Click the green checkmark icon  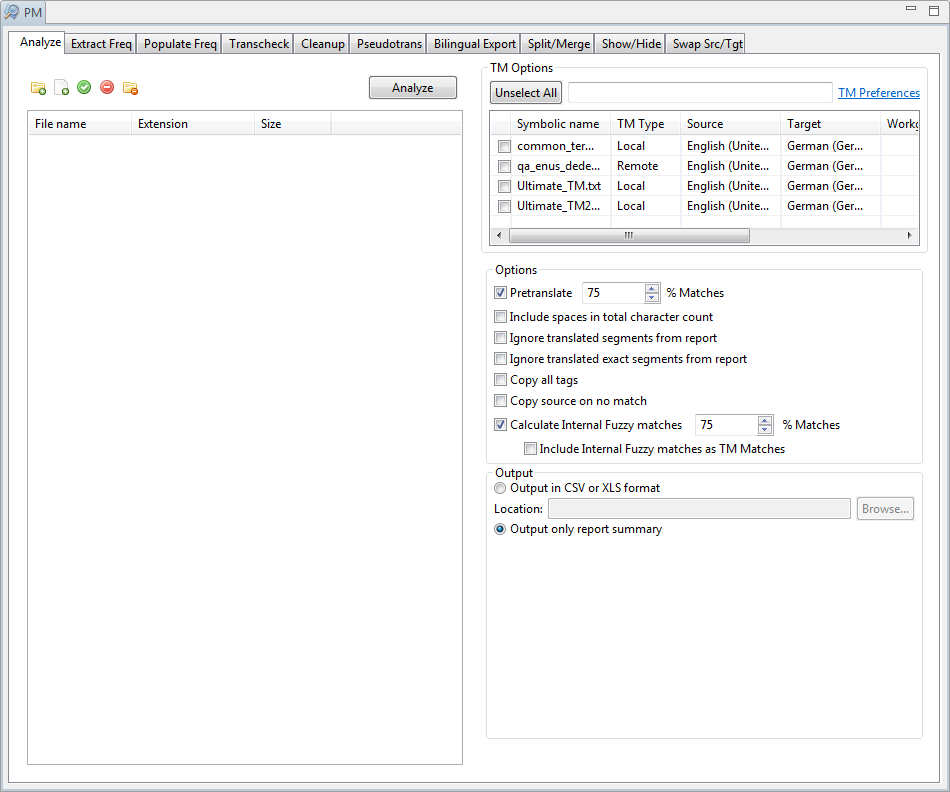coord(84,88)
